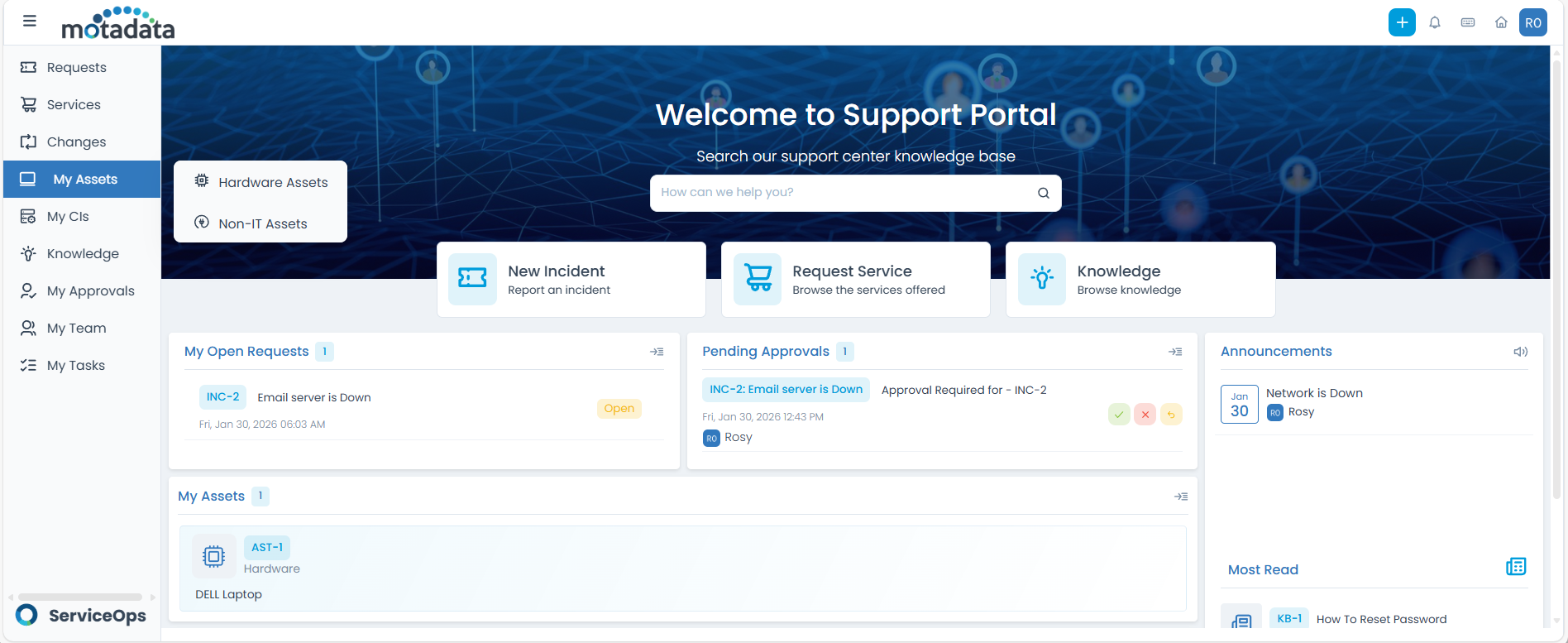Open the keyboard shortcuts icon
1568x643 pixels.
click(1468, 22)
